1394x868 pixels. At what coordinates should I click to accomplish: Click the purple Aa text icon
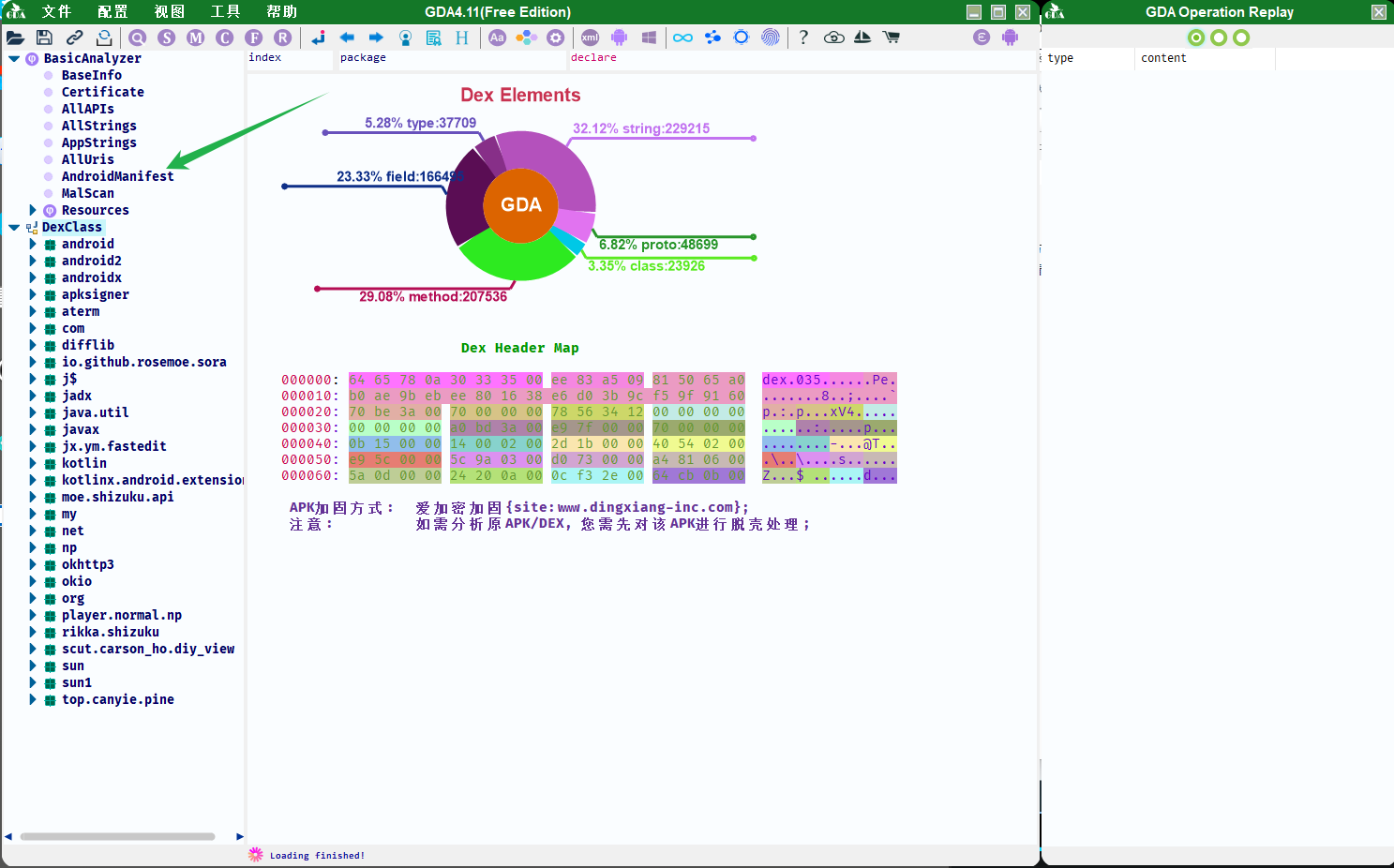point(498,37)
